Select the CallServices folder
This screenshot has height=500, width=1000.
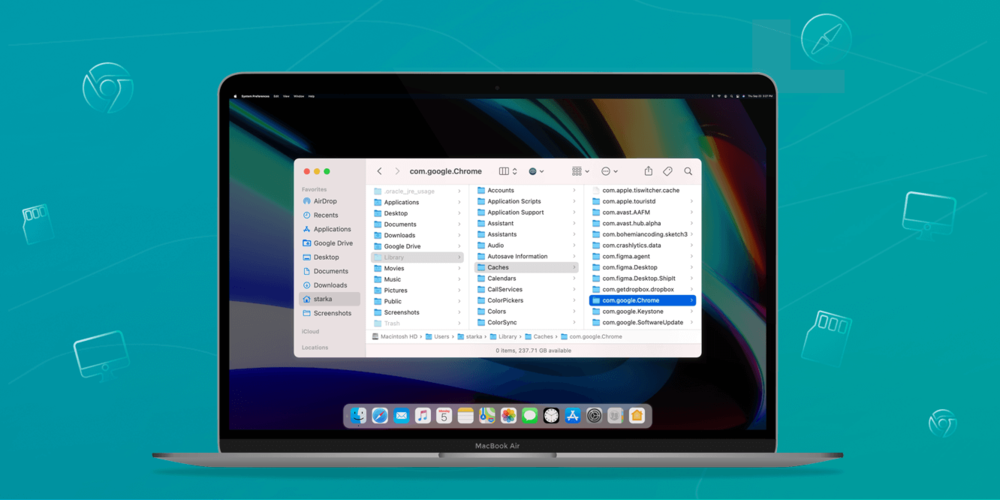coord(527,290)
